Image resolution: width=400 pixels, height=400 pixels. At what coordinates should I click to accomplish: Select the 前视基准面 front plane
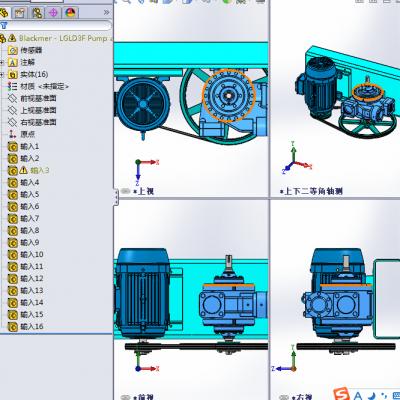38,98
